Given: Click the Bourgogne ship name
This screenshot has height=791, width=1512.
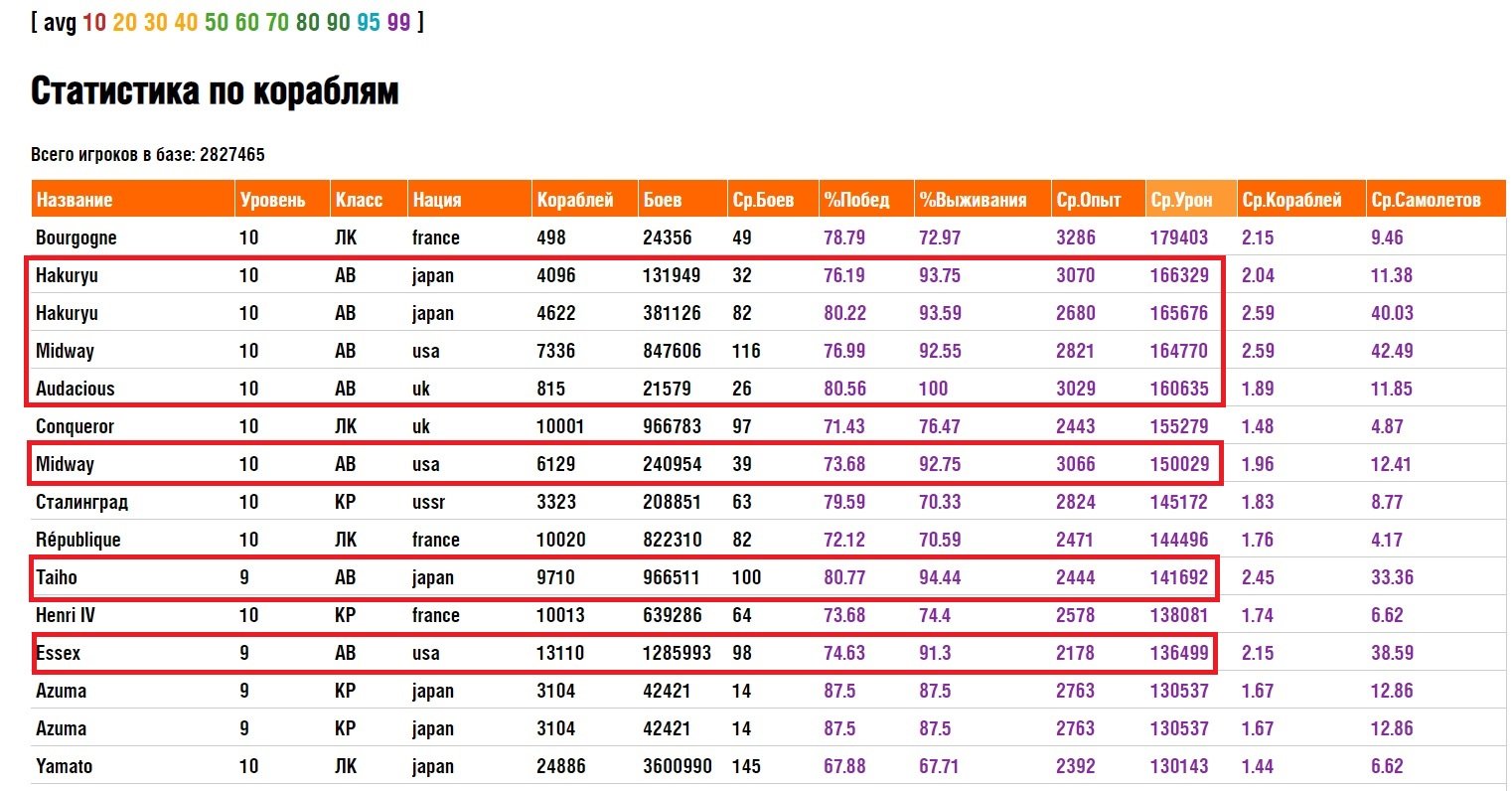Looking at the screenshot, I should pos(76,237).
